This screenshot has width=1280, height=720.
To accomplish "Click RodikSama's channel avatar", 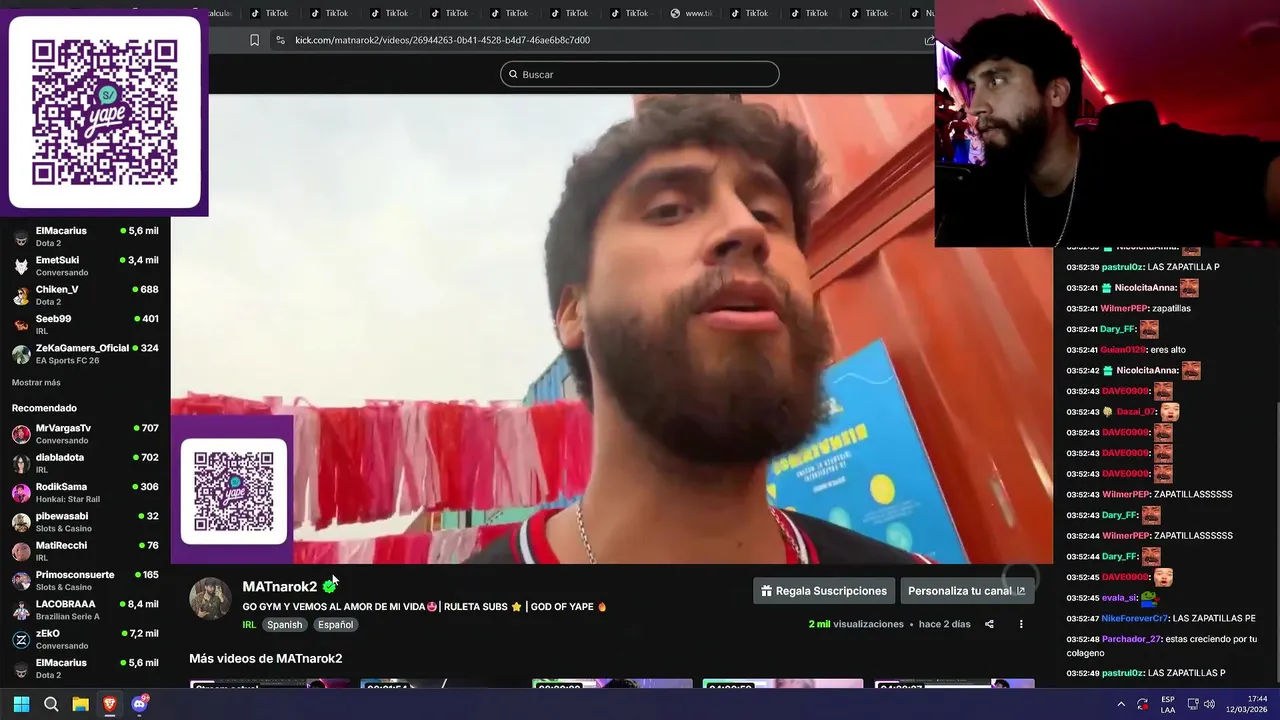I will click(21, 493).
